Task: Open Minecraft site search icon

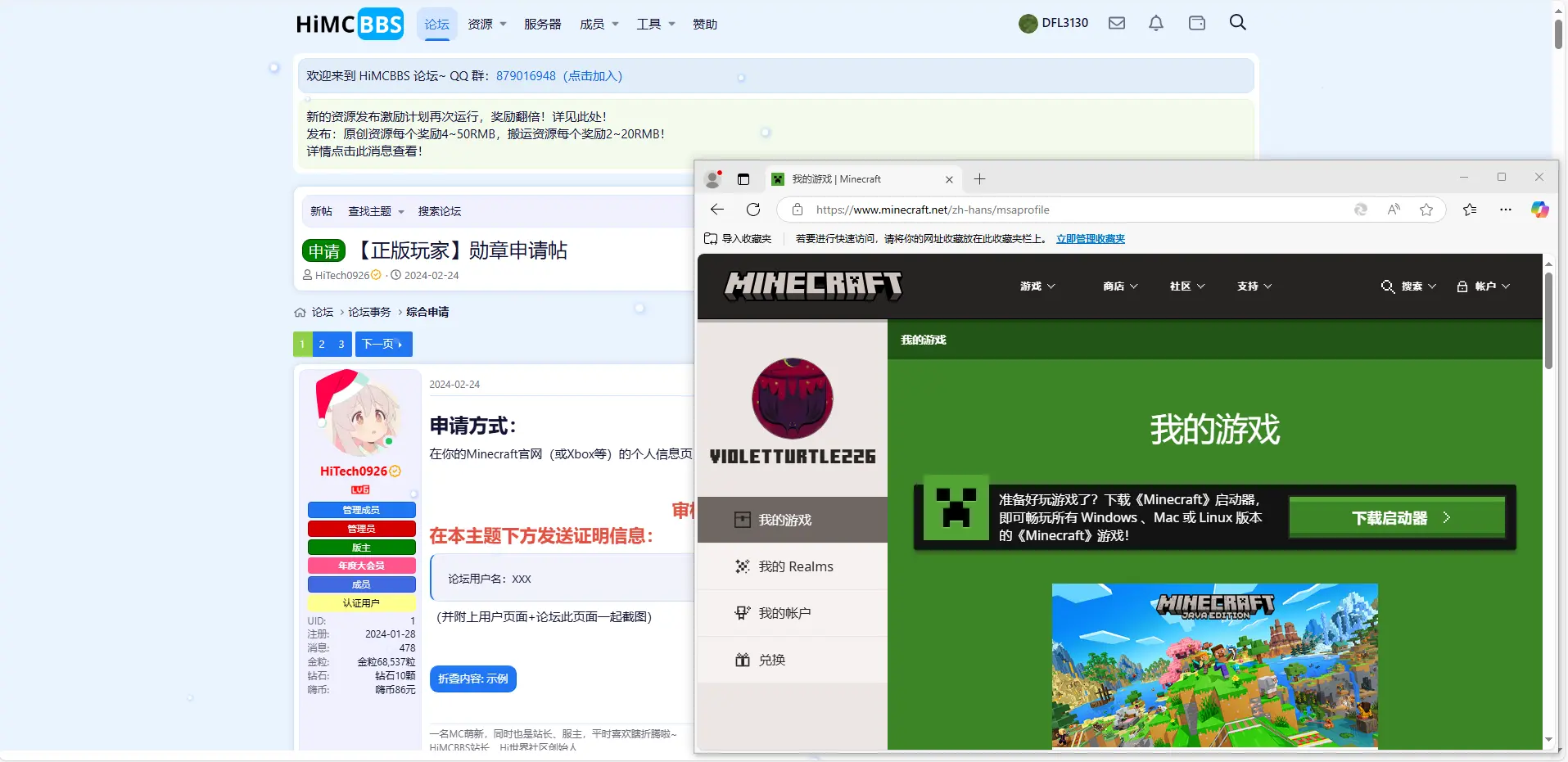Action: pos(1387,286)
